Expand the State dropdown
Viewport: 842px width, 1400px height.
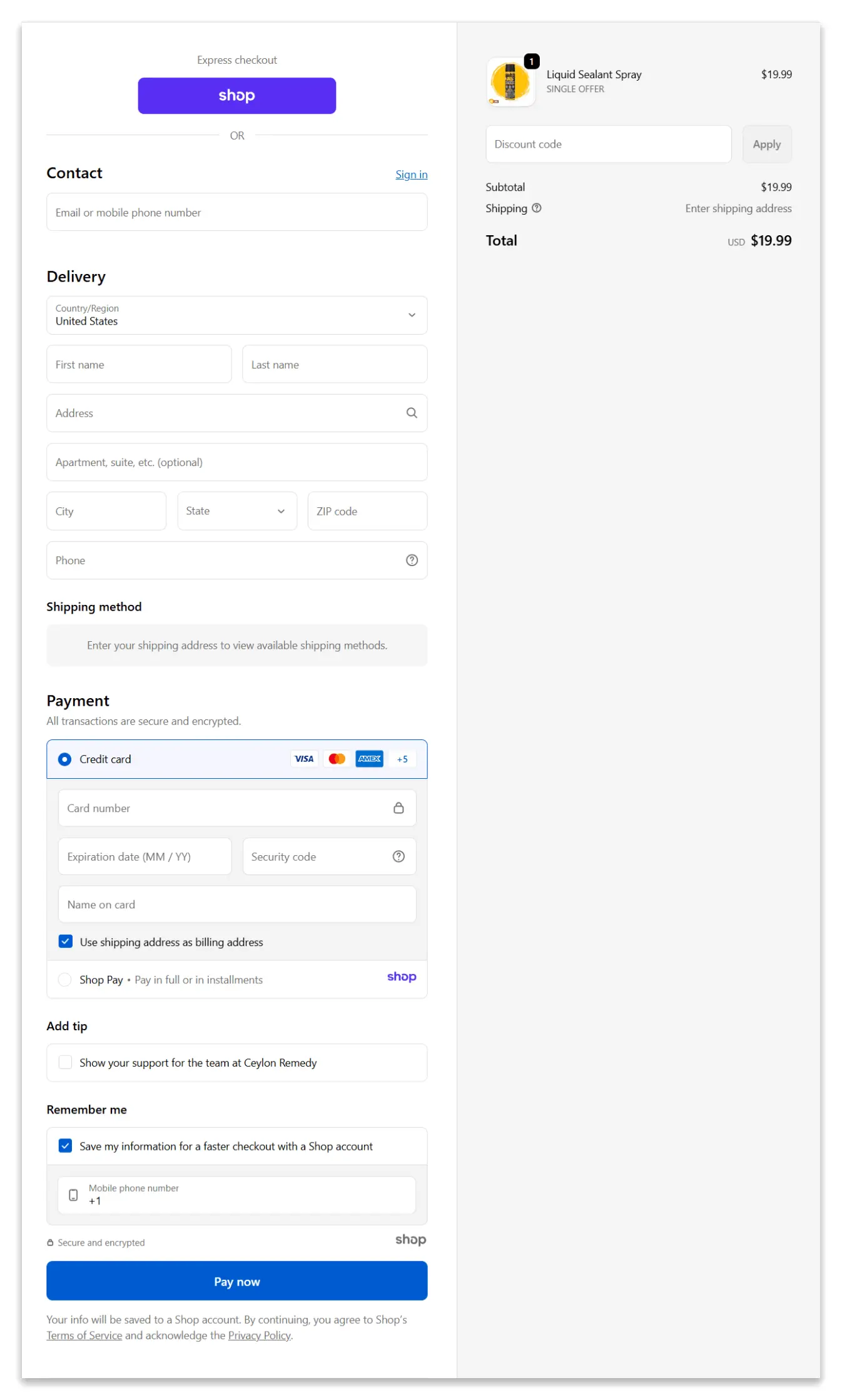click(236, 511)
